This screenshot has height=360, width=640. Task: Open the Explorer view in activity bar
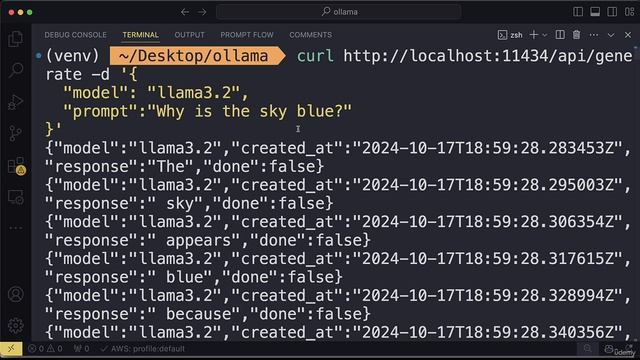tap(16, 39)
